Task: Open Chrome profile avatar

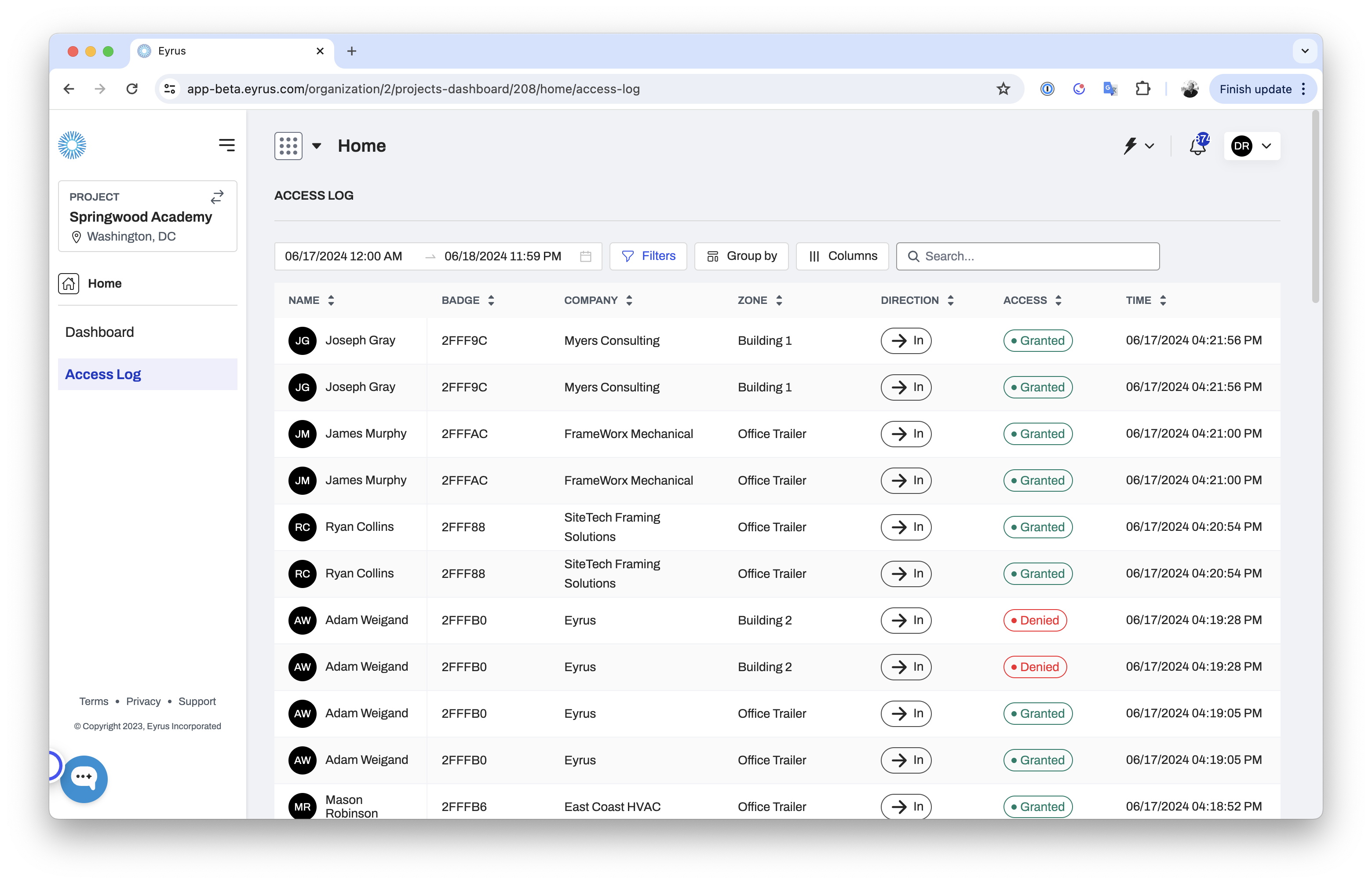Action: click(1189, 89)
